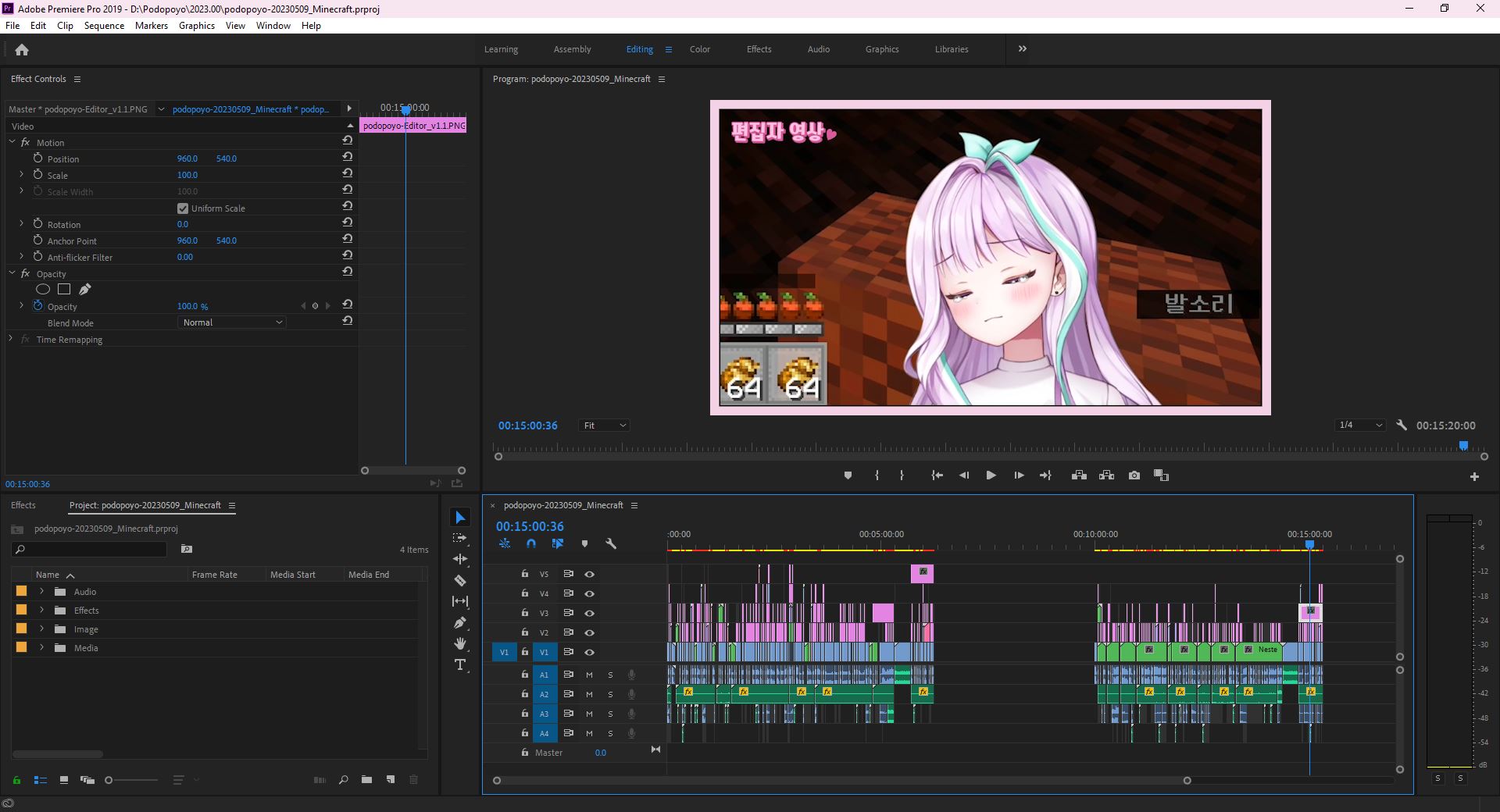Reset Position parameter
Image resolution: width=1500 pixels, height=812 pixels.
pos(348,157)
